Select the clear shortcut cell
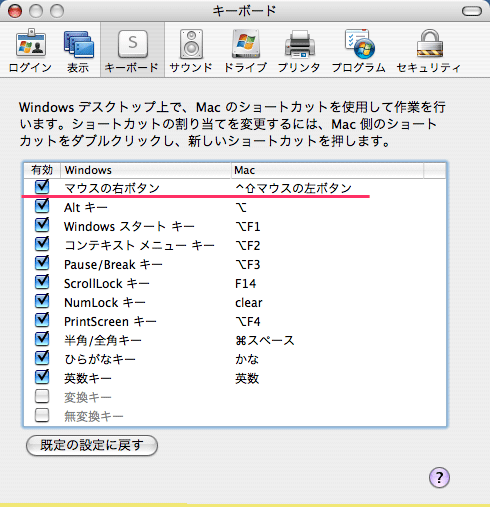Screen dimensions: 490x507 click(x=249, y=303)
